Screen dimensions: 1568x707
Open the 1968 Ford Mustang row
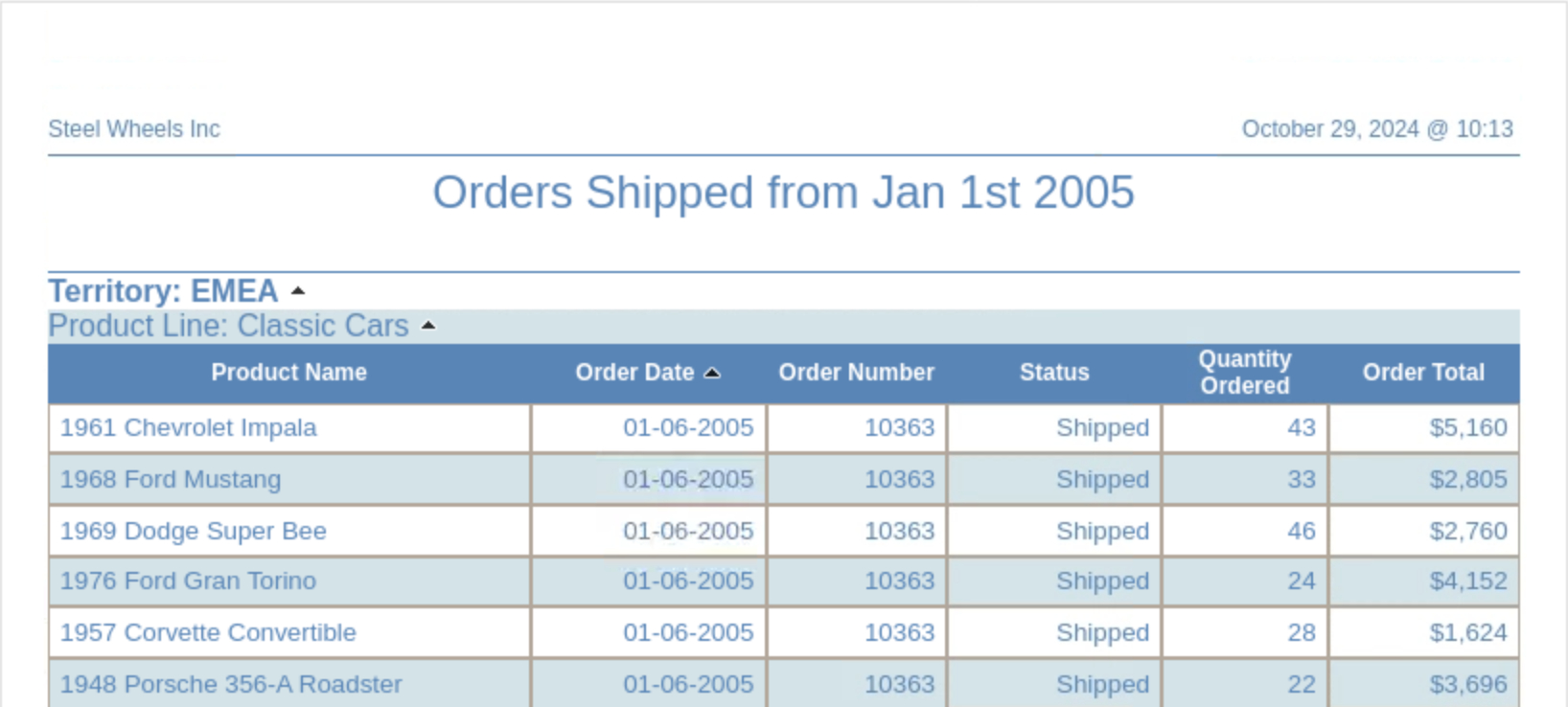171,479
